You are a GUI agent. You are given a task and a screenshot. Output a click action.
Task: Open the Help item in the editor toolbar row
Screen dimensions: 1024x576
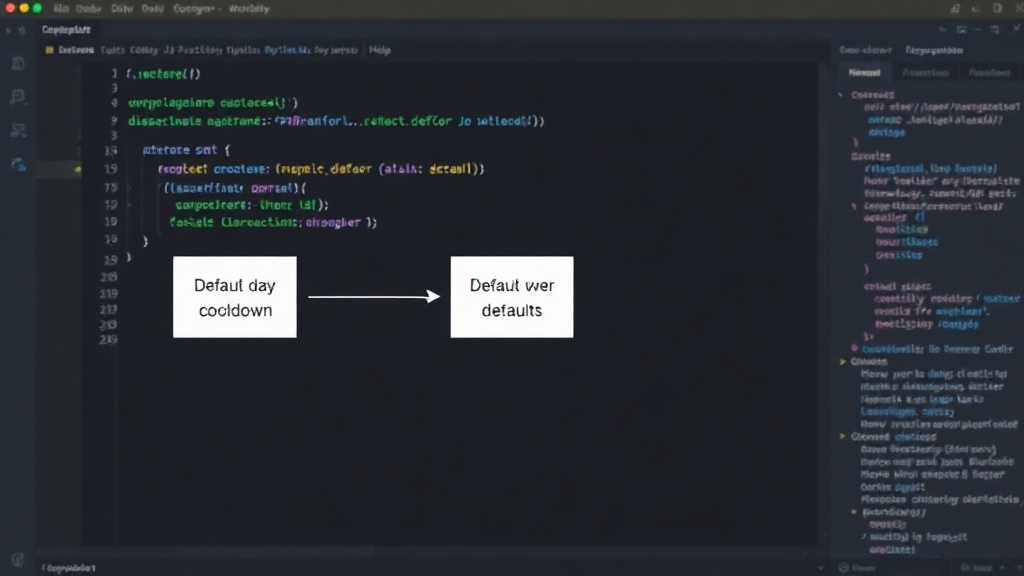379,50
